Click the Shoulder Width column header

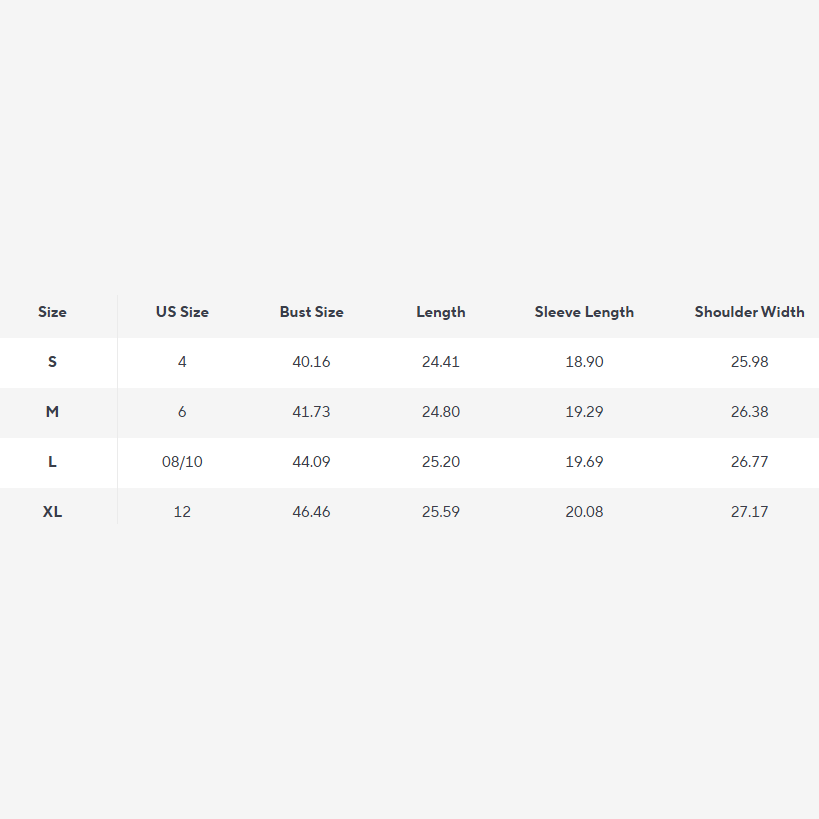749,312
